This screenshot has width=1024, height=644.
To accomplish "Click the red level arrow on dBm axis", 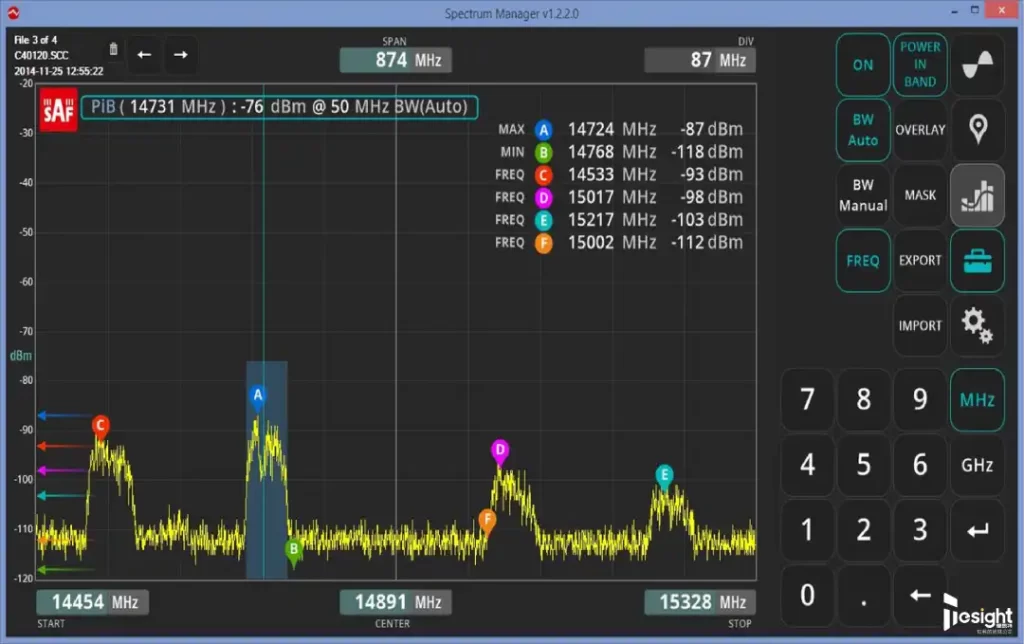I will (63, 446).
